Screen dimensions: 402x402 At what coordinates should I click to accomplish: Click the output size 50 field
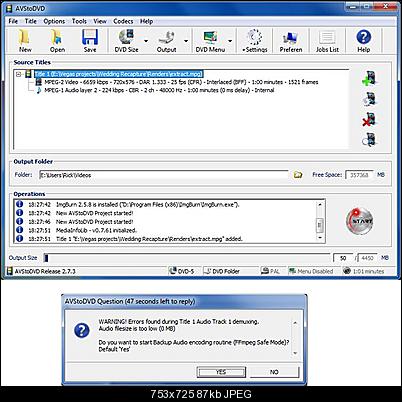[x=343, y=258]
